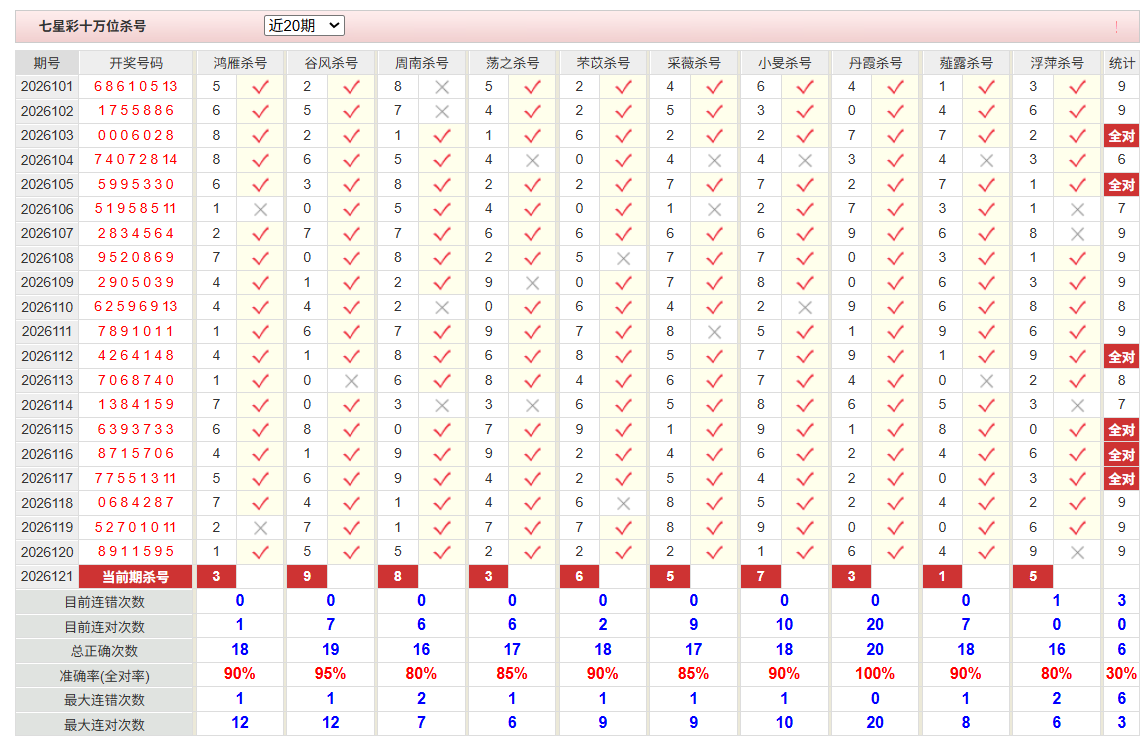Select the 准确率(全对率) row label

point(104,676)
